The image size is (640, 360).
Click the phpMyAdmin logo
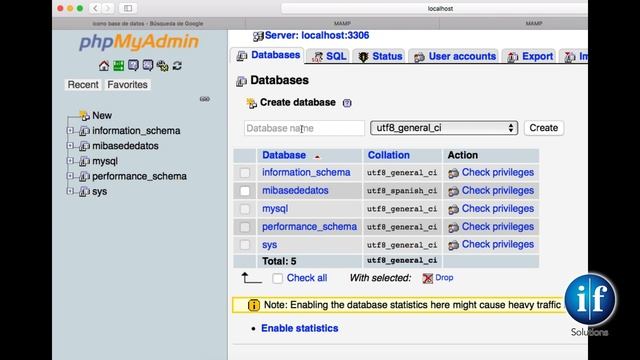139,42
